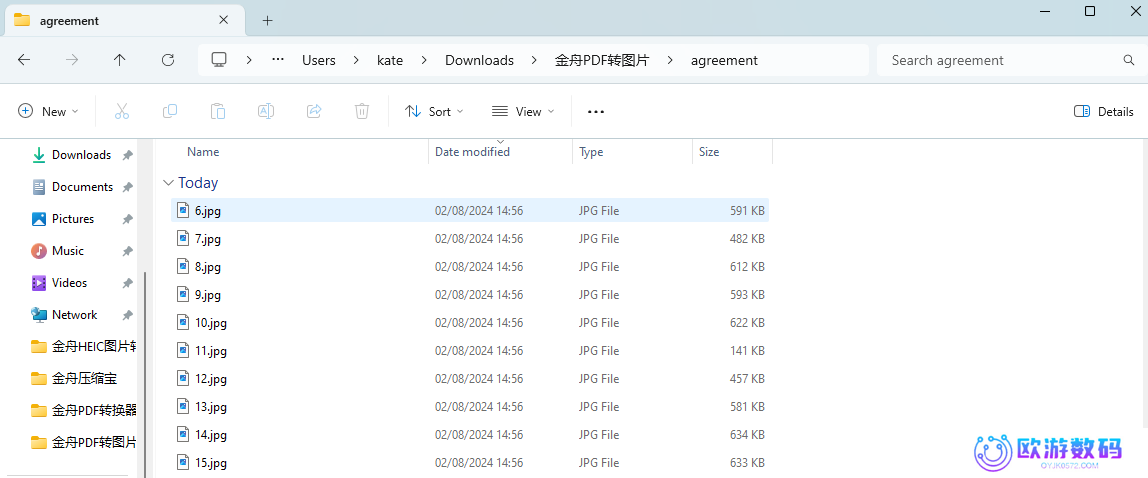
Task: Click file icon of 10.jpg
Action: click(x=183, y=323)
